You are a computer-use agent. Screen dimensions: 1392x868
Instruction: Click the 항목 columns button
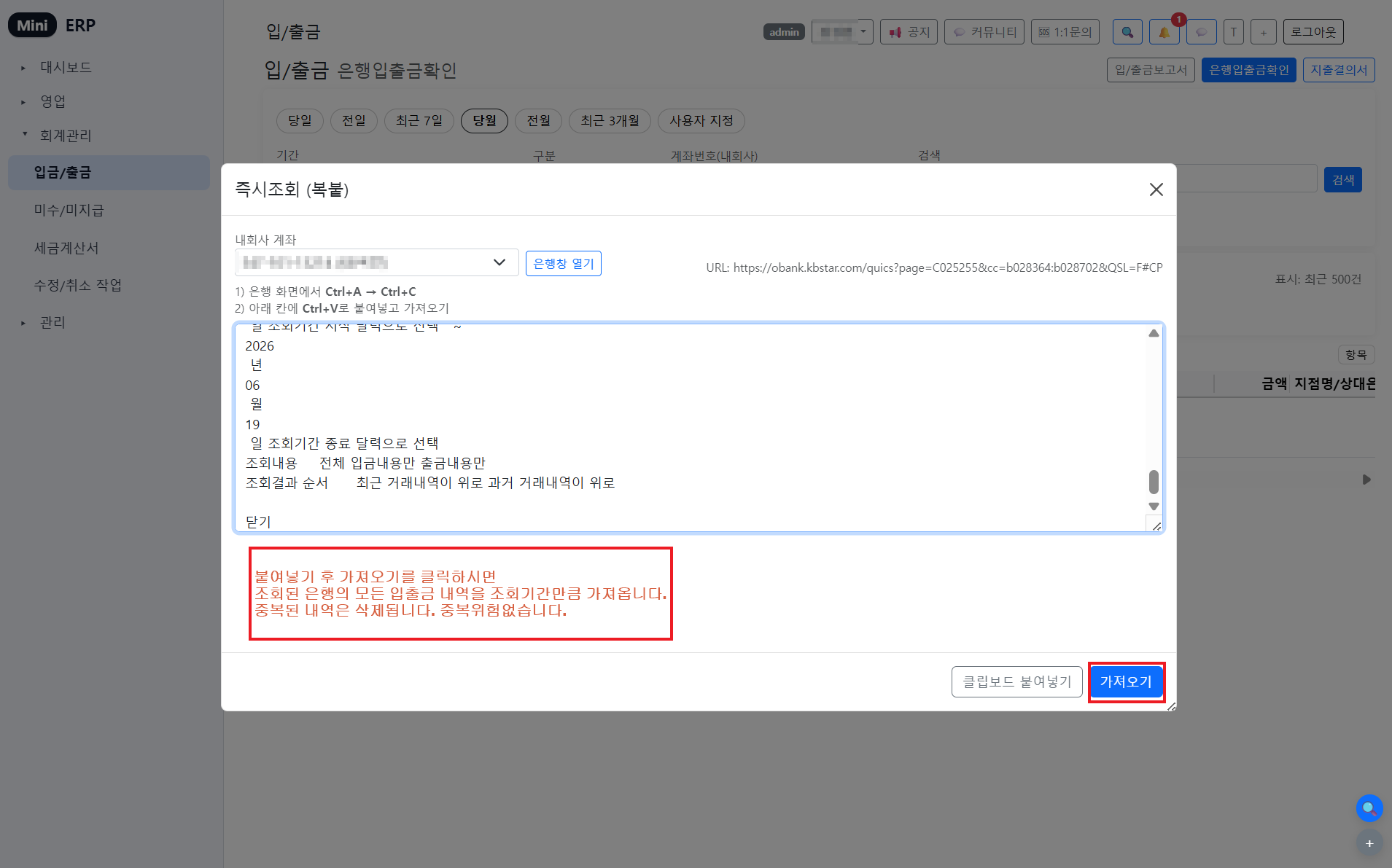click(1356, 355)
